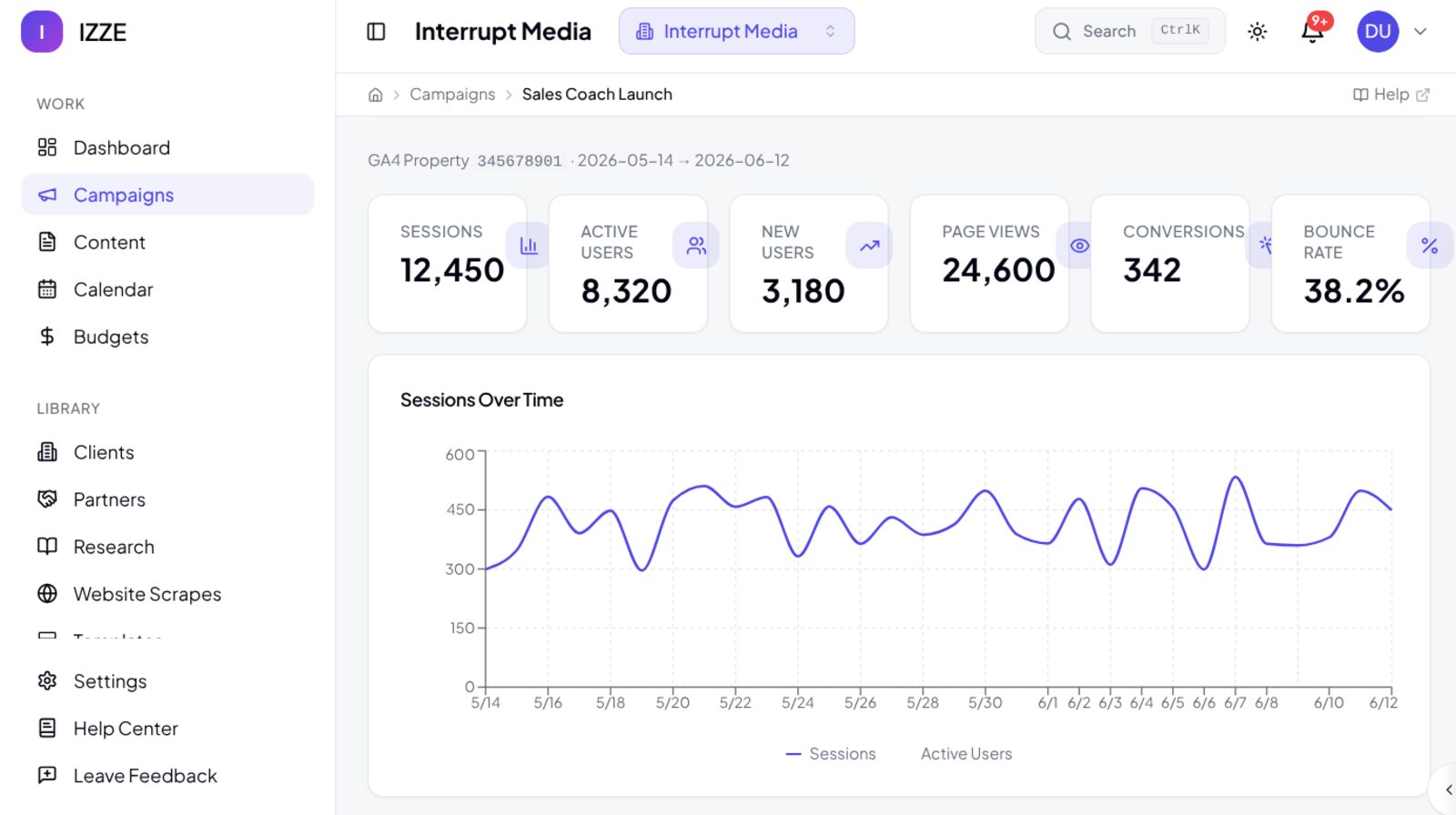Open Research page
The width and height of the screenshot is (1456, 815).
coord(167,547)
